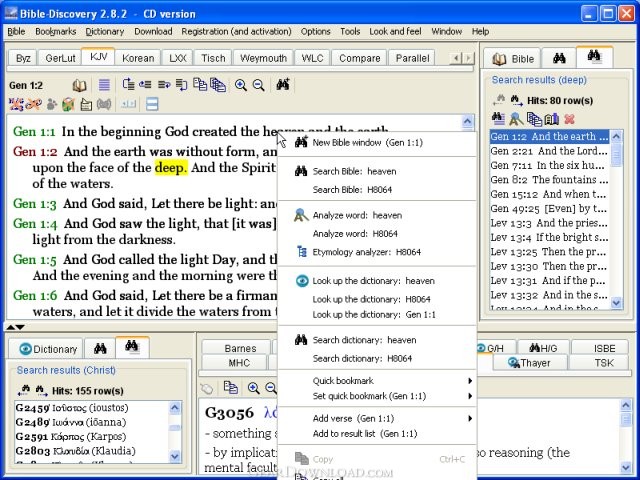
Task: Click the grayed audio speaker icon
Action: pyautogui.click(x=104, y=104)
